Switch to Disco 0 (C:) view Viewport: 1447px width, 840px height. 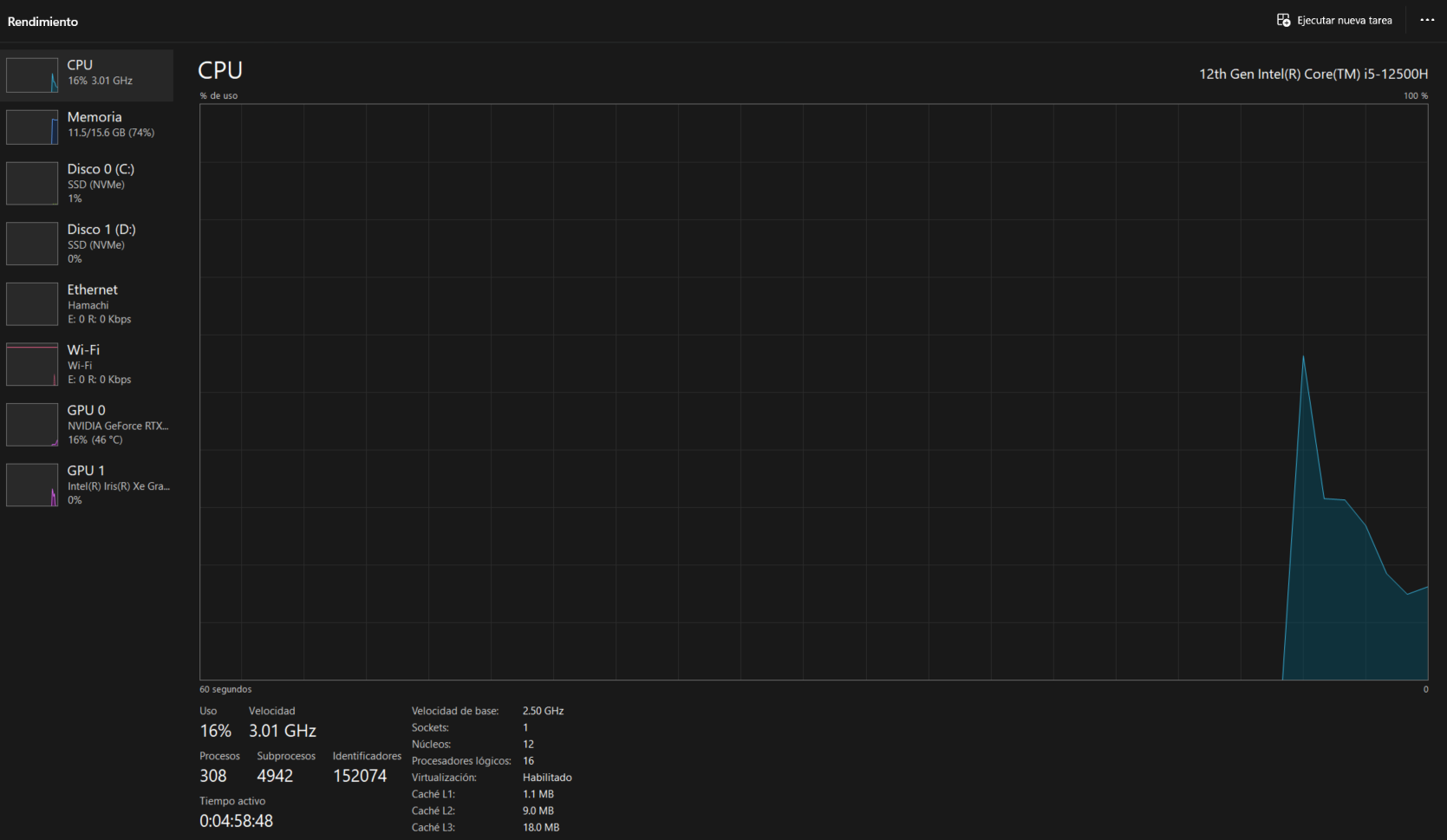click(x=87, y=183)
